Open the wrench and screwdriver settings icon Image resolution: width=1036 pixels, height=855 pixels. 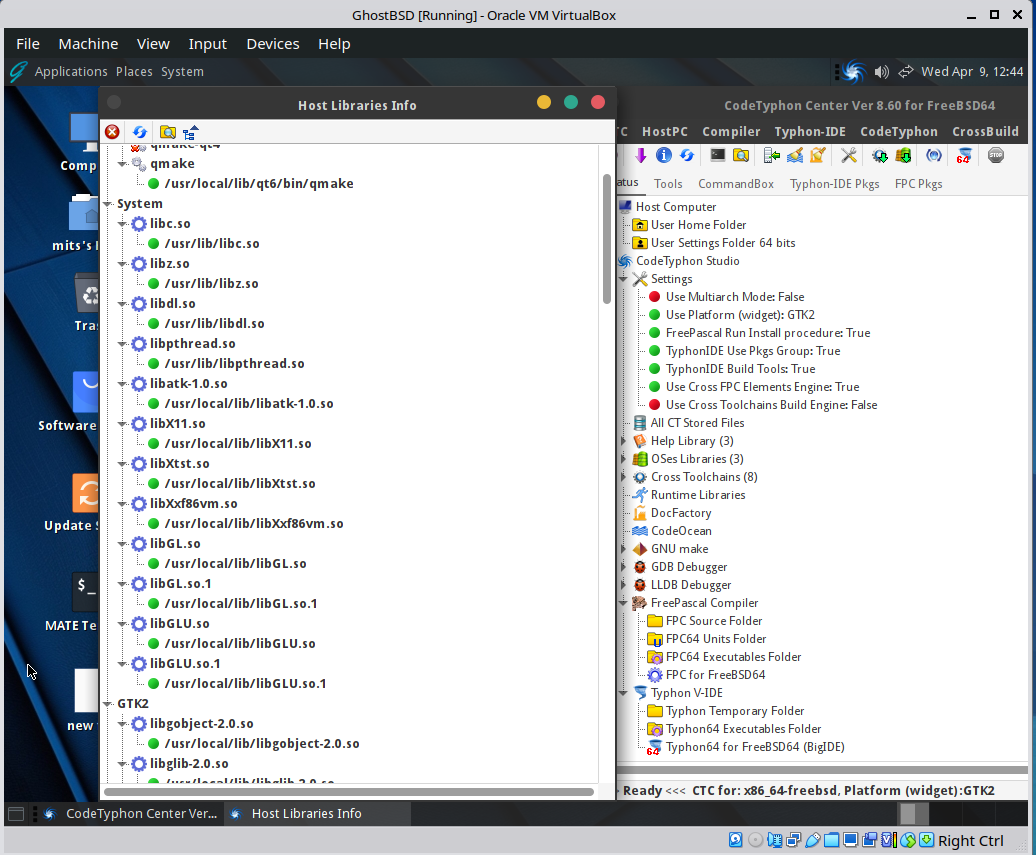point(849,155)
